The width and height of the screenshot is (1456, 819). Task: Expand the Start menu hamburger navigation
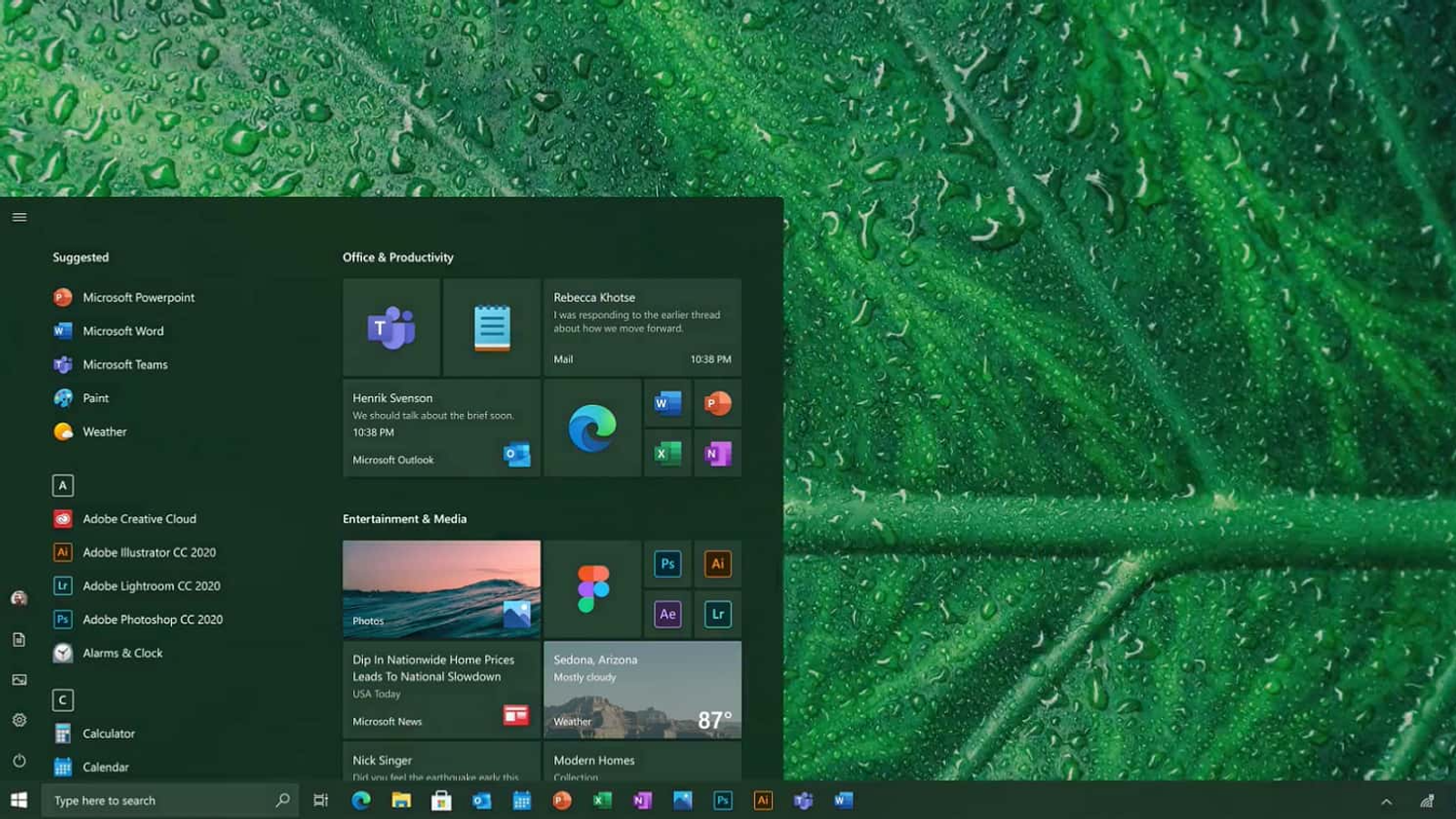[x=19, y=217]
